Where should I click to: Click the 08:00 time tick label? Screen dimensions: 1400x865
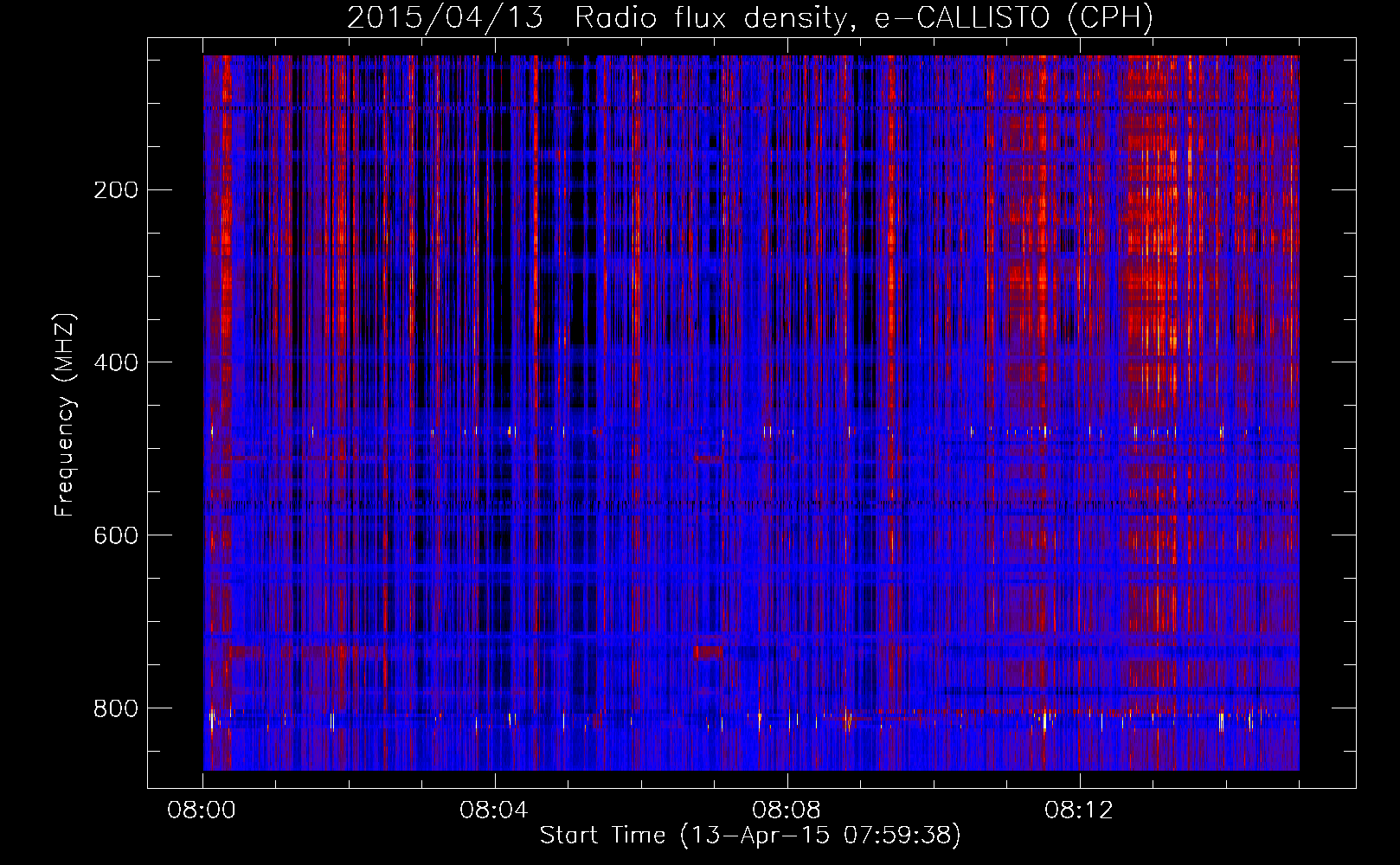[202, 811]
